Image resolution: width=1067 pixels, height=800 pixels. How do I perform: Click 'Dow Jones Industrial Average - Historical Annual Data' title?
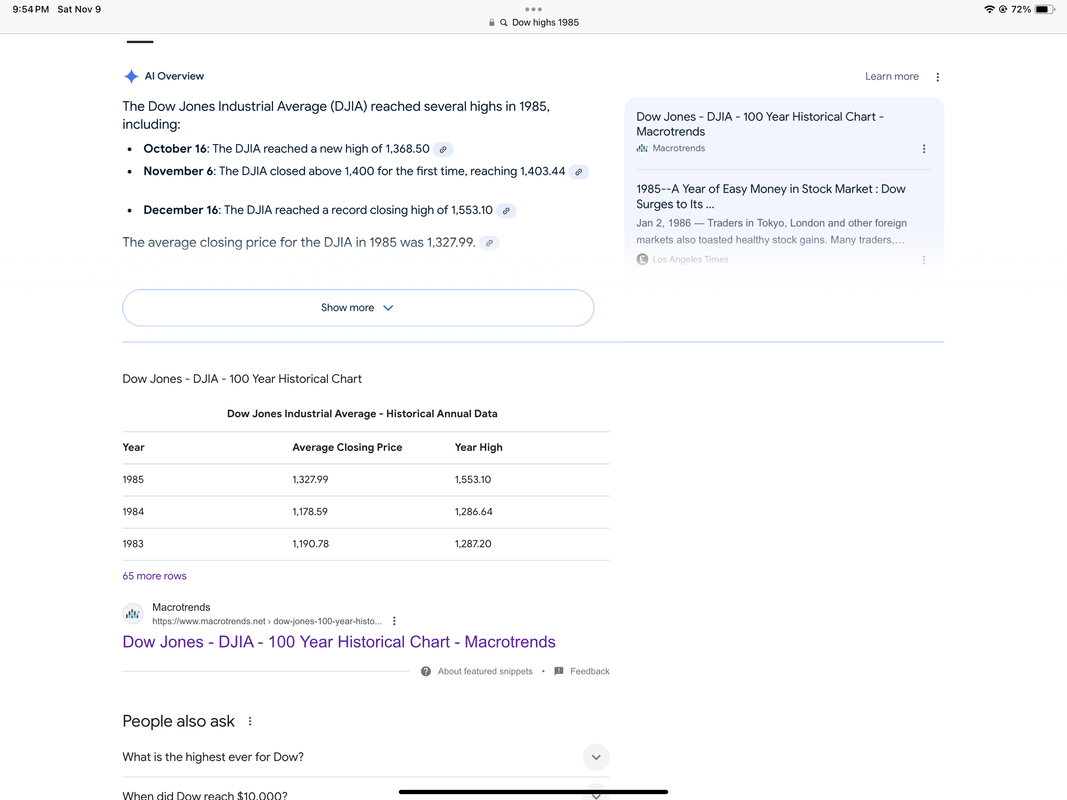(362, 414)
